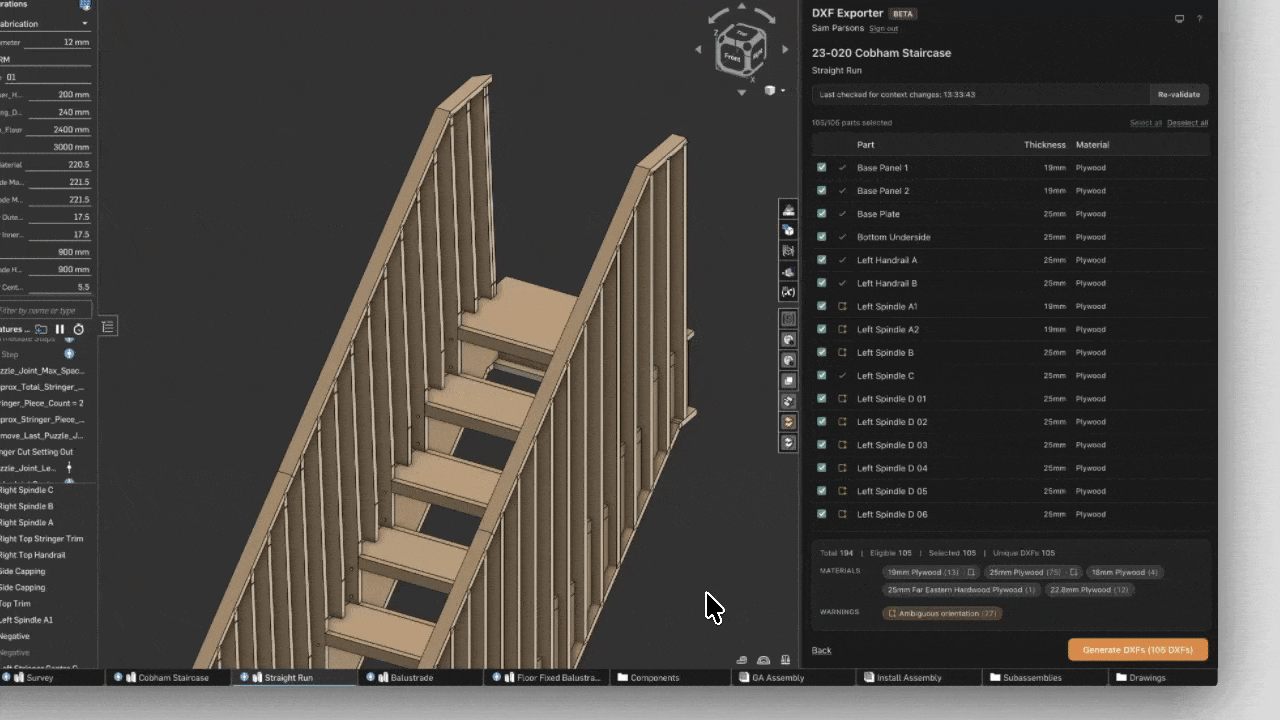Click the icon in the 19mm Plywood chip
1280x720 pixels.
point(970,573)
